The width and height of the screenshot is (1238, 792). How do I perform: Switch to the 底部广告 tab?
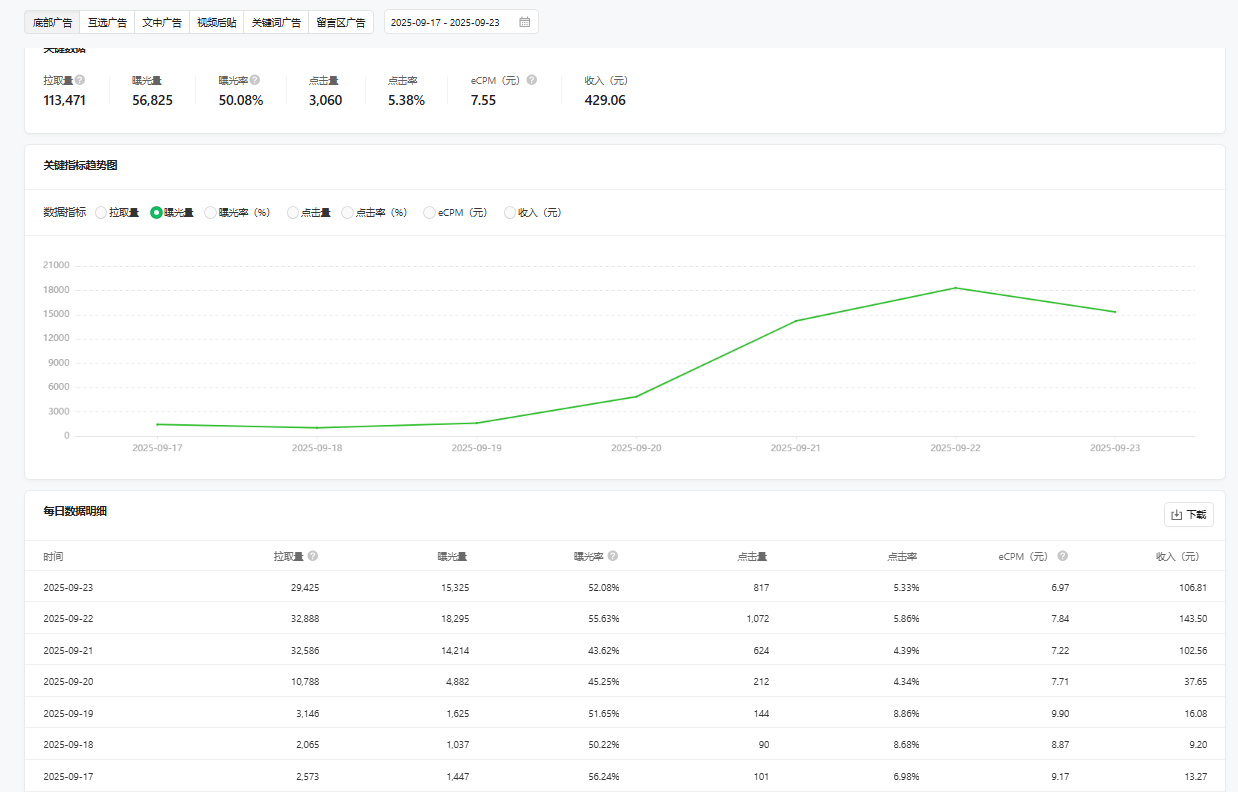(x=52, y=22)
